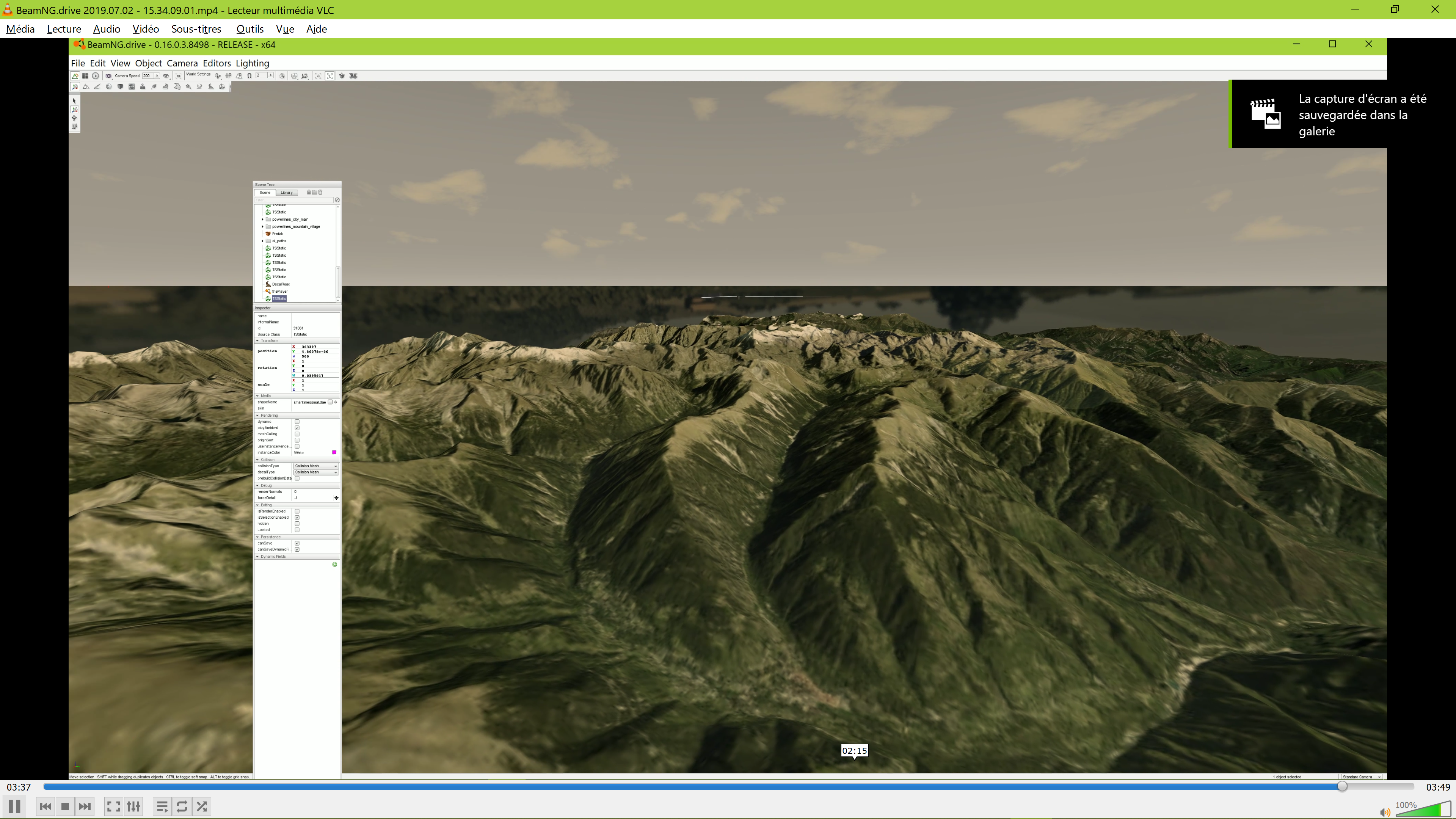This screenshot has height=819, width=1456.
Task: Stop VLC playback
Action: pyautogui.click(x=65, y=806)
